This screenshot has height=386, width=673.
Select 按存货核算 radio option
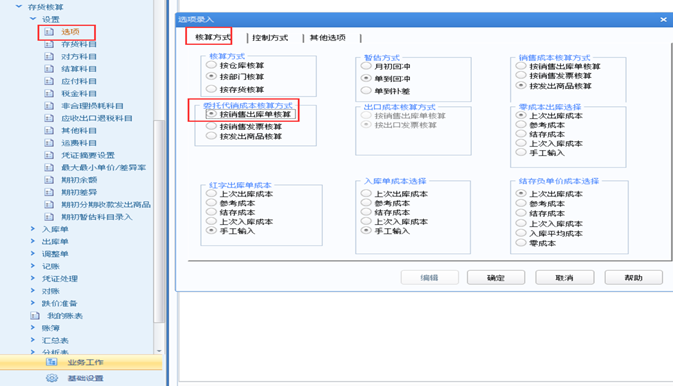point(211,89)
